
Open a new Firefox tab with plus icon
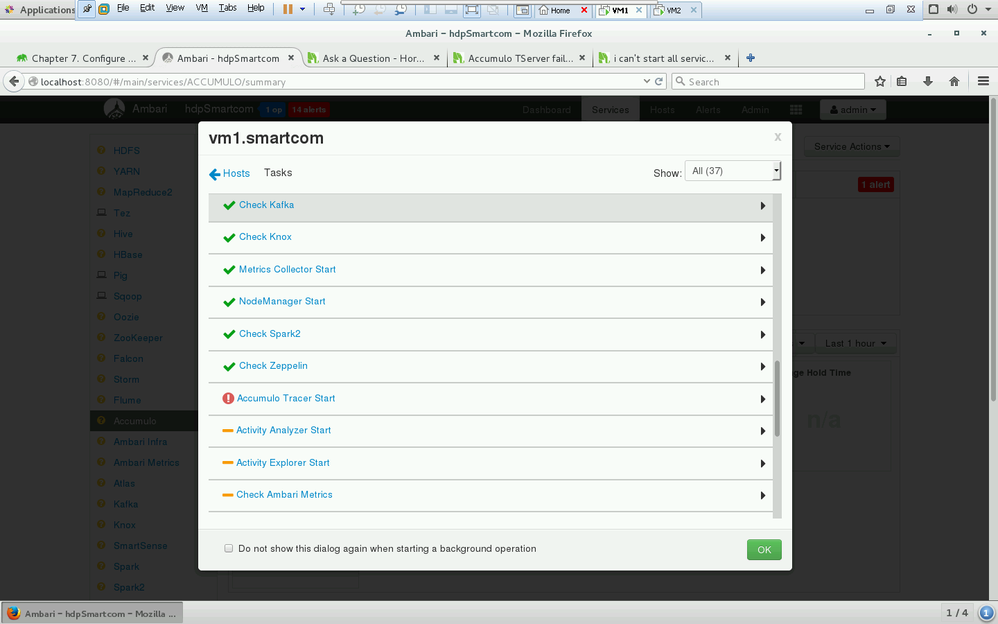click(750, 58)
